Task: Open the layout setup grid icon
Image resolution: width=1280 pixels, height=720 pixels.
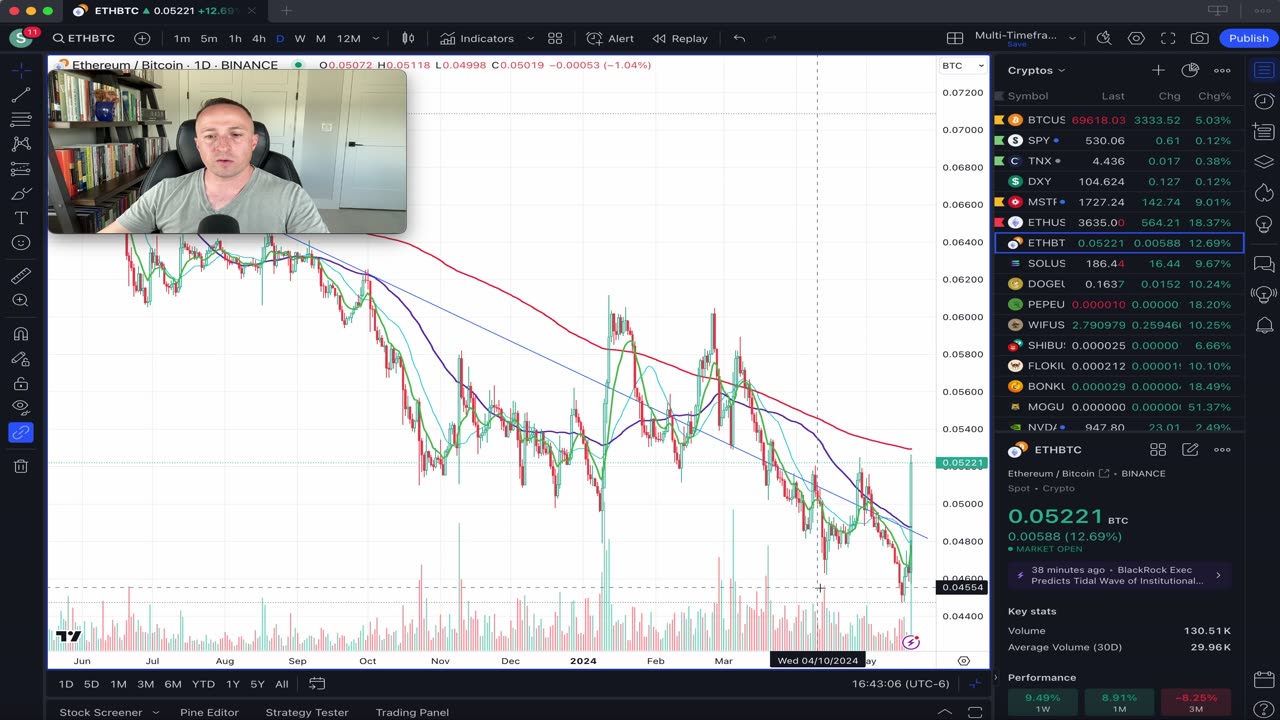Action: point(955,38)
